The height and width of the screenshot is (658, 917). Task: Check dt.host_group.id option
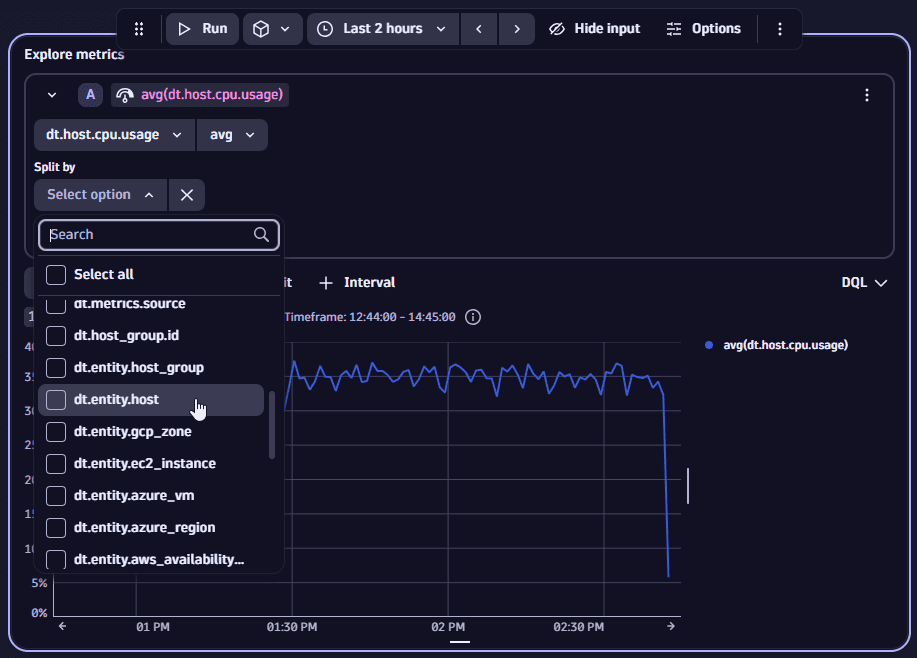pyautogui.click(x=56, y=336)
